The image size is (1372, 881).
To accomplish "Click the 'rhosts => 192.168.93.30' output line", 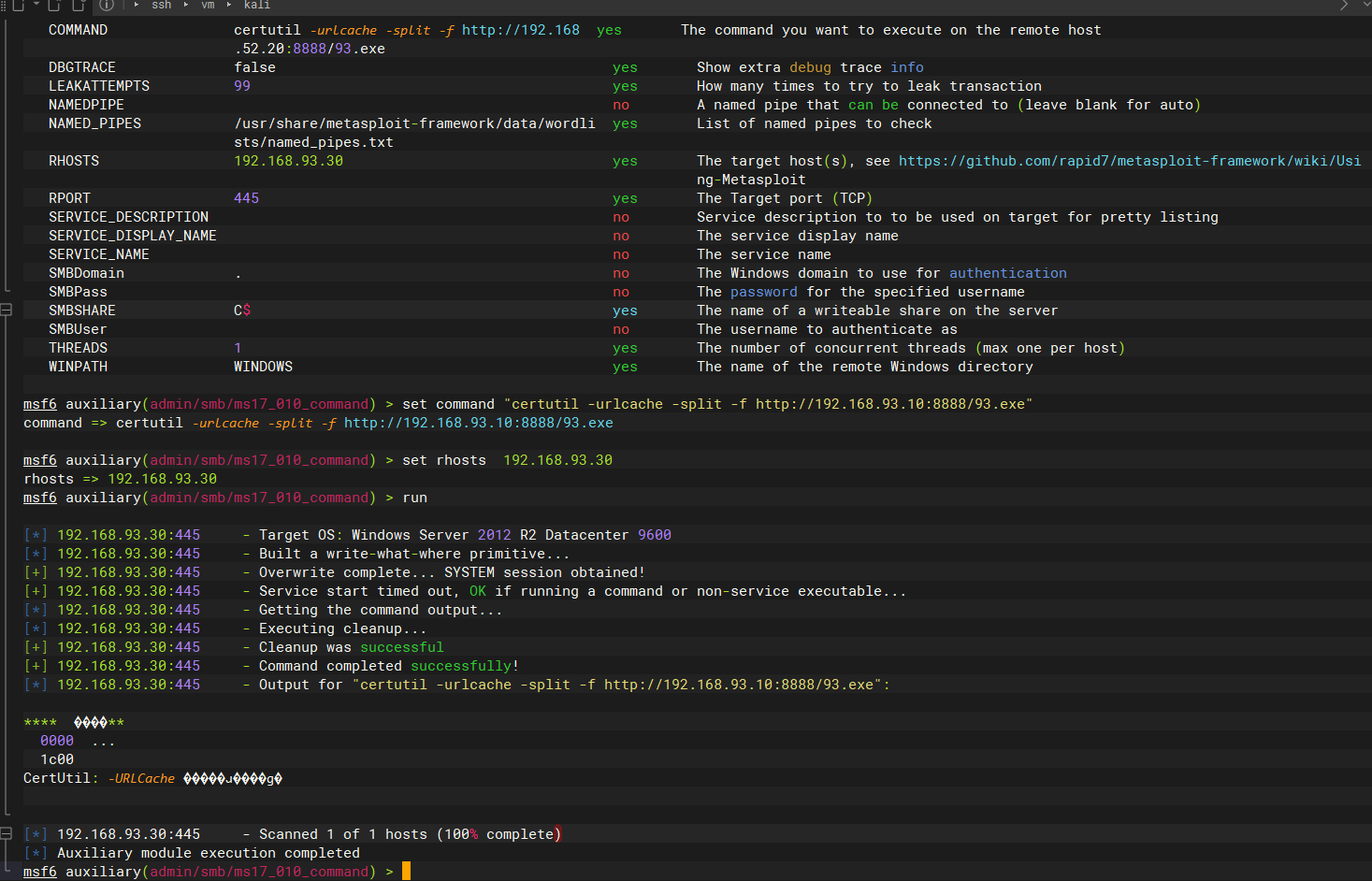I will coord(121,479).
